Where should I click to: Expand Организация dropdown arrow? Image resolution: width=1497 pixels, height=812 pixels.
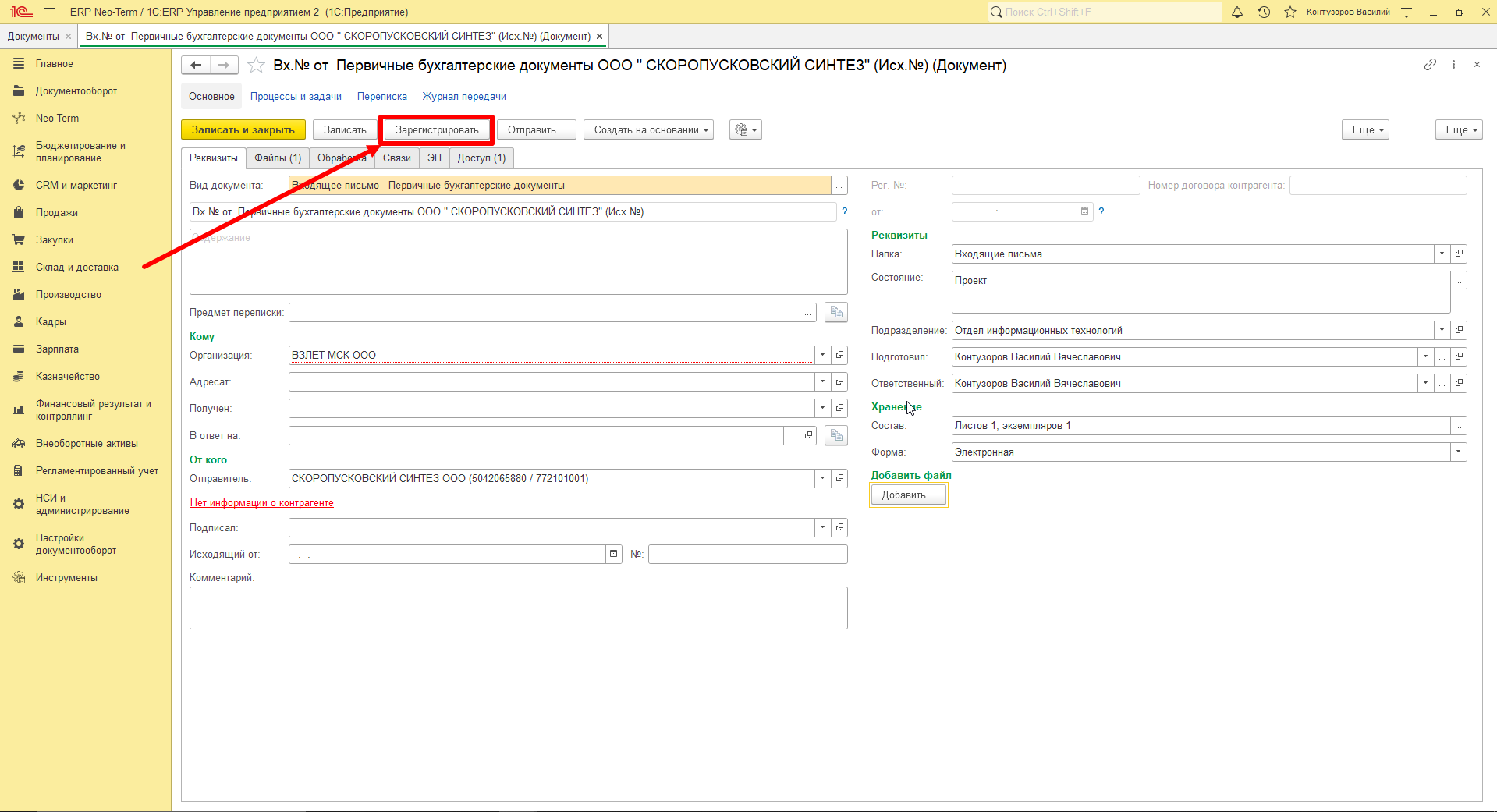point(822,355)
